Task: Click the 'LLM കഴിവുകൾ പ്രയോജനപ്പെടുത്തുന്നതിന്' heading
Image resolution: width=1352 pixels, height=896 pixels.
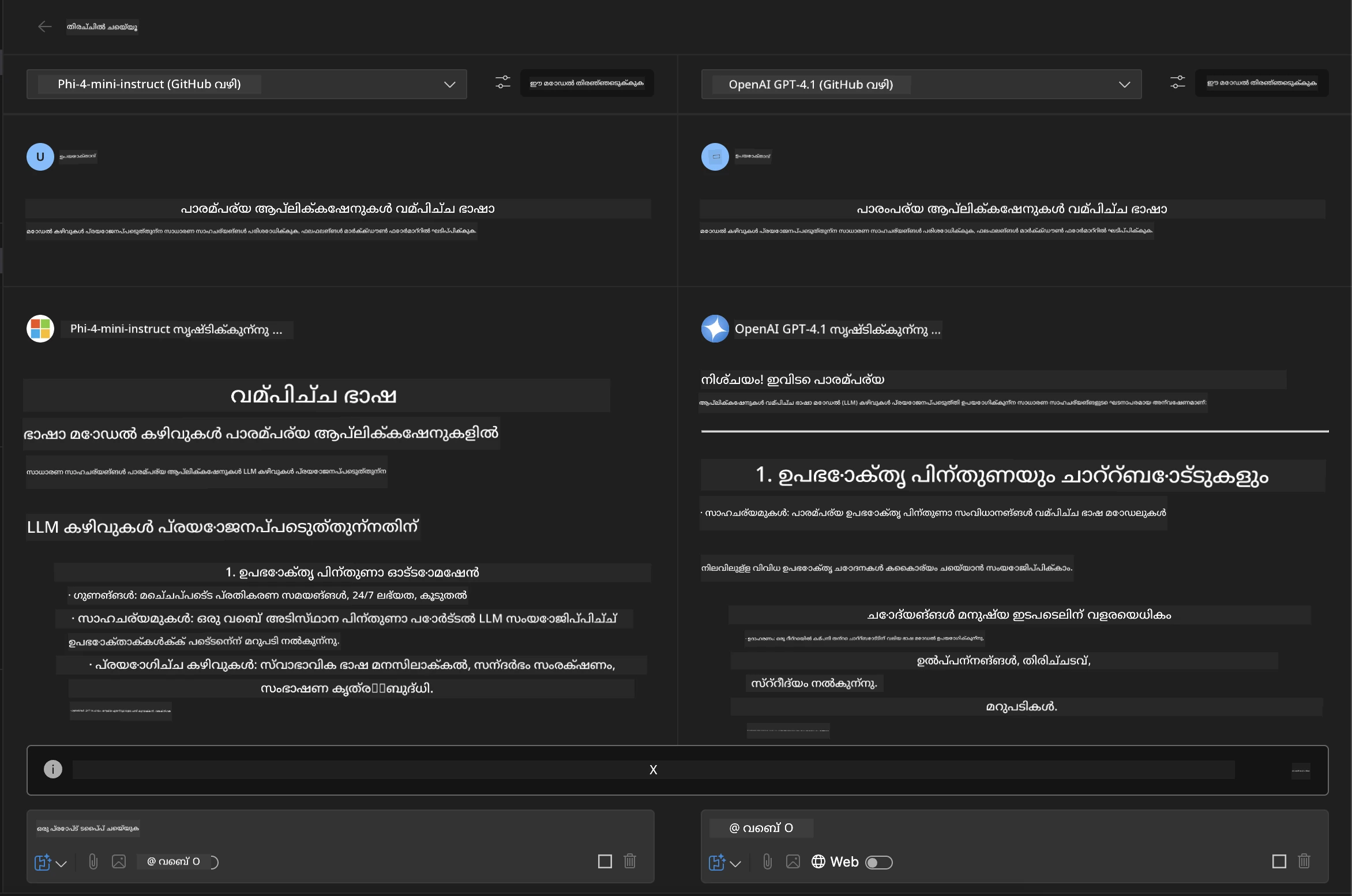Action: click(x=223, y=527)
